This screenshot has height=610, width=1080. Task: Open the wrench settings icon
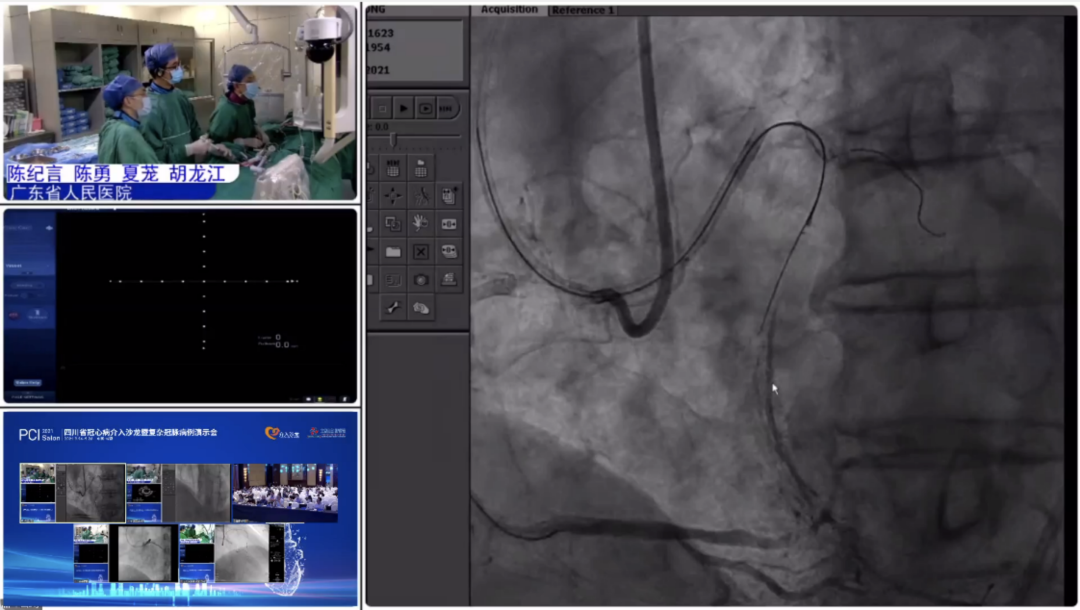pyautogui.click(x=393, y=308)
